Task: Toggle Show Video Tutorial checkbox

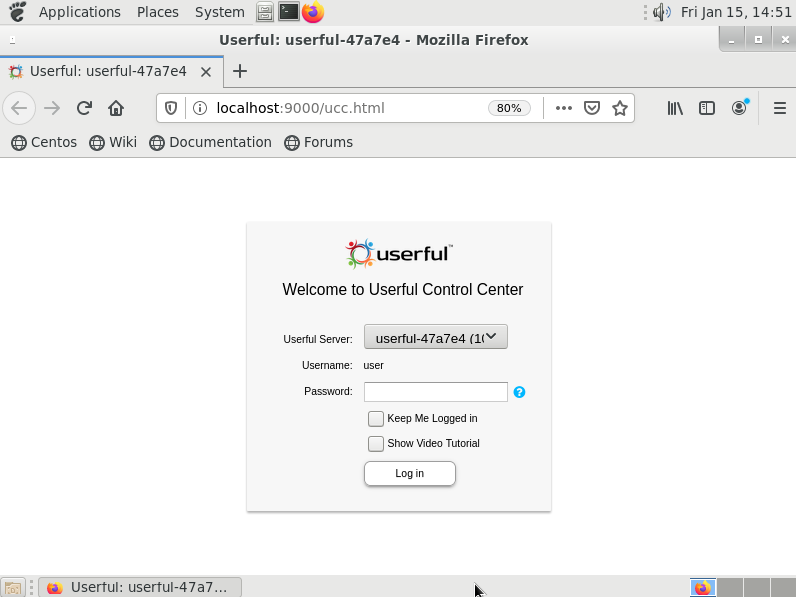Action: click(376, 443)
